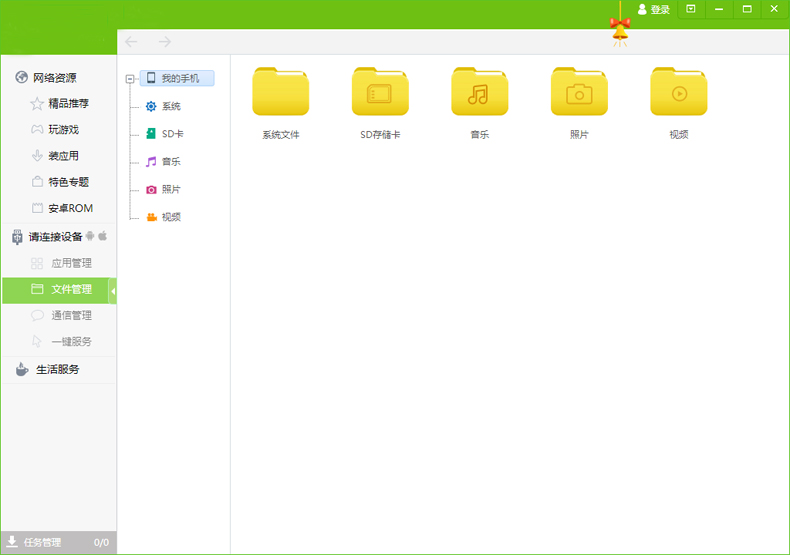Open 任务管理 at the bottom left
Viewport: 790px width, 555px height.
tap(42, 542)
